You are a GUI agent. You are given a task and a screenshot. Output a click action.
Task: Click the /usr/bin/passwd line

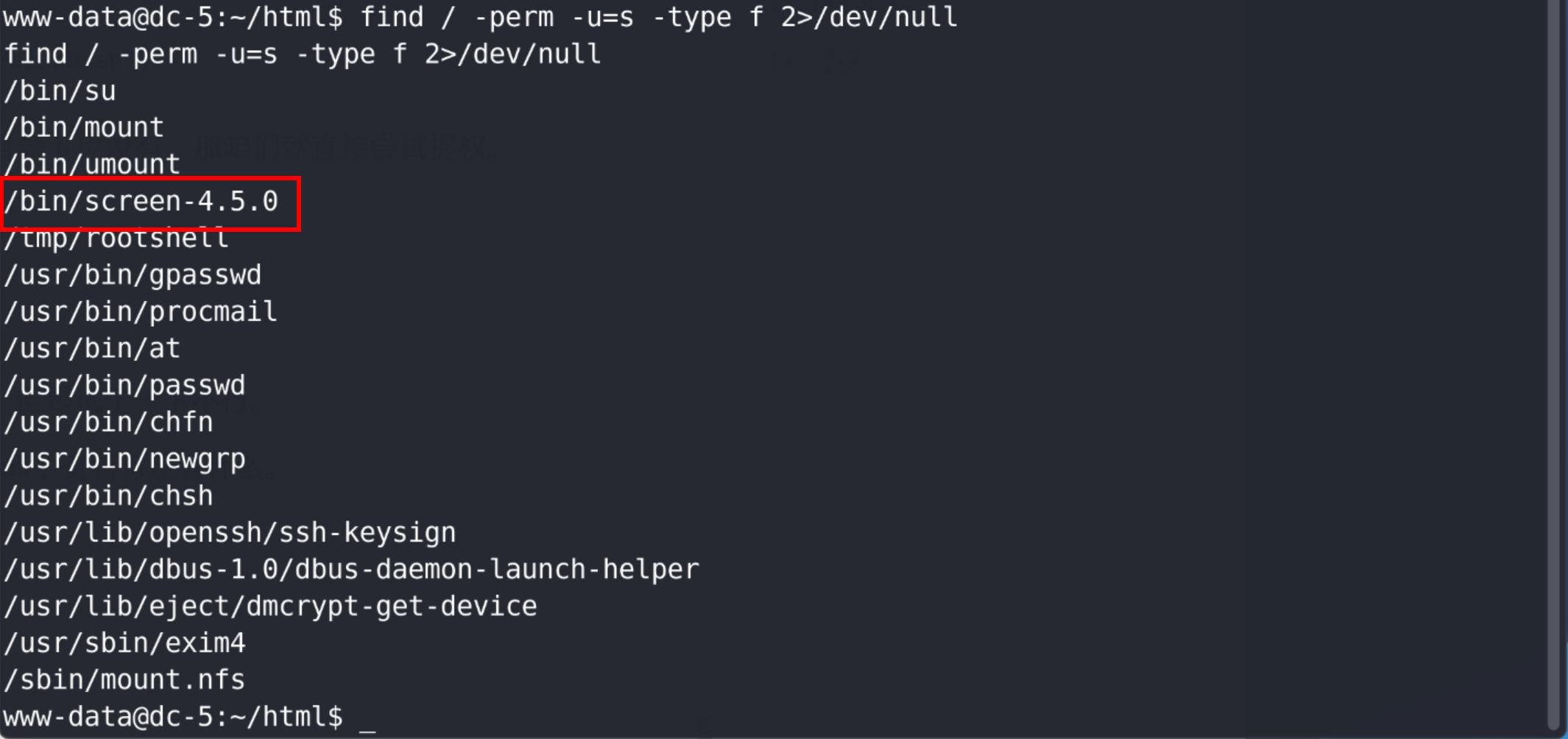coord(125,386)
